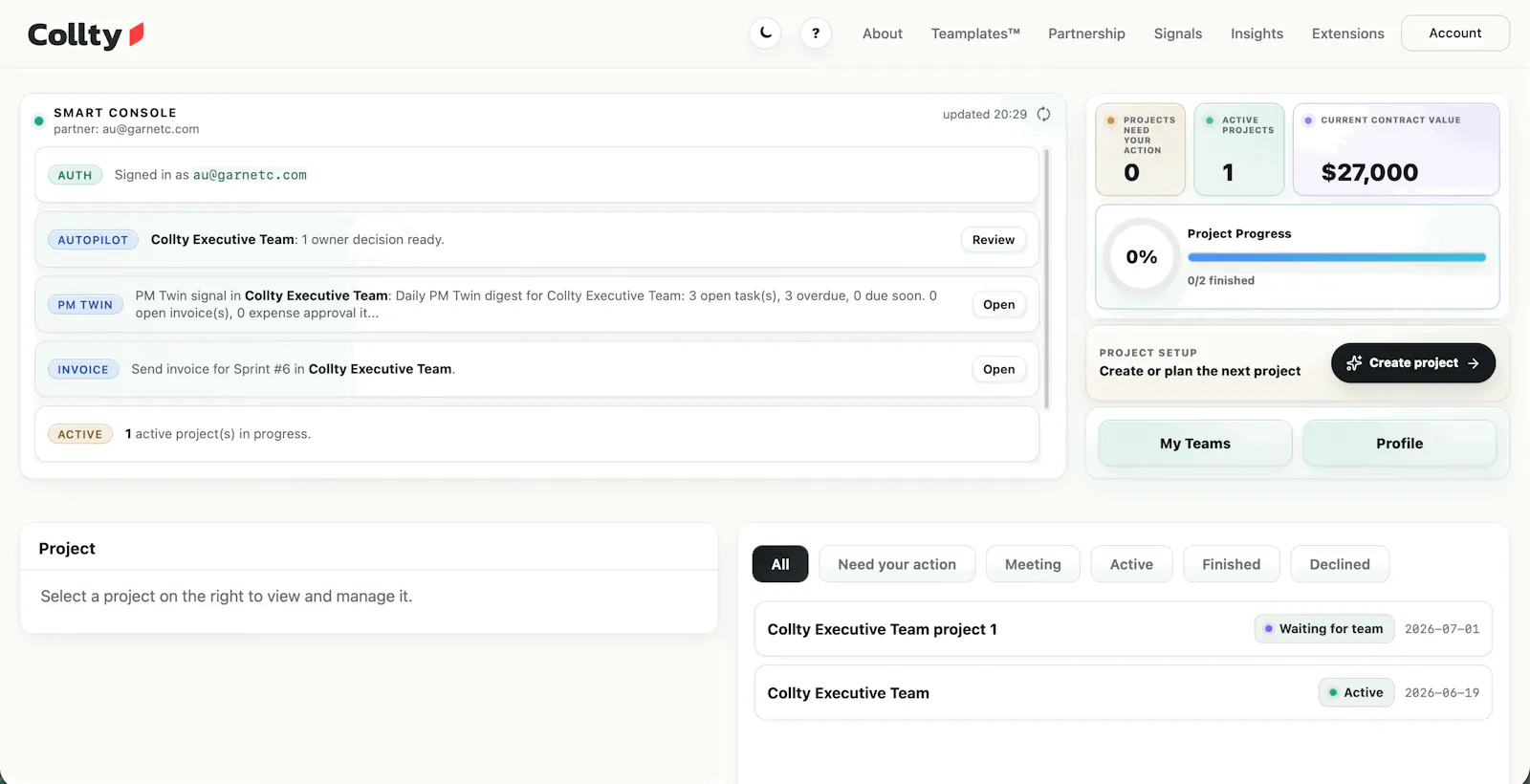Click the Project Progress bar
The image size is (1530, 784).
(x=1337, y=257)
